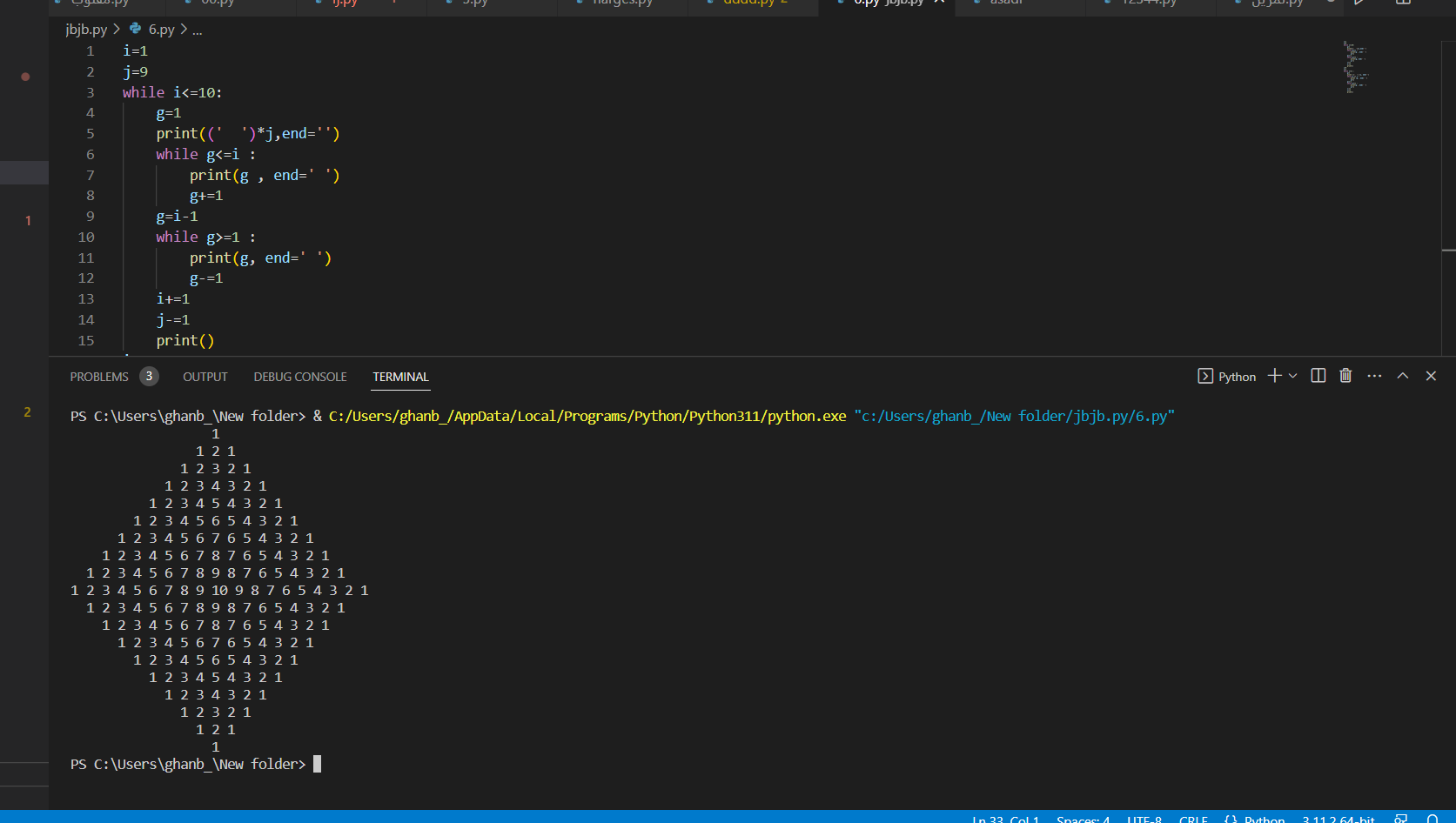
Task: Split the terminal pane
Action: (x=1318, y=376)
